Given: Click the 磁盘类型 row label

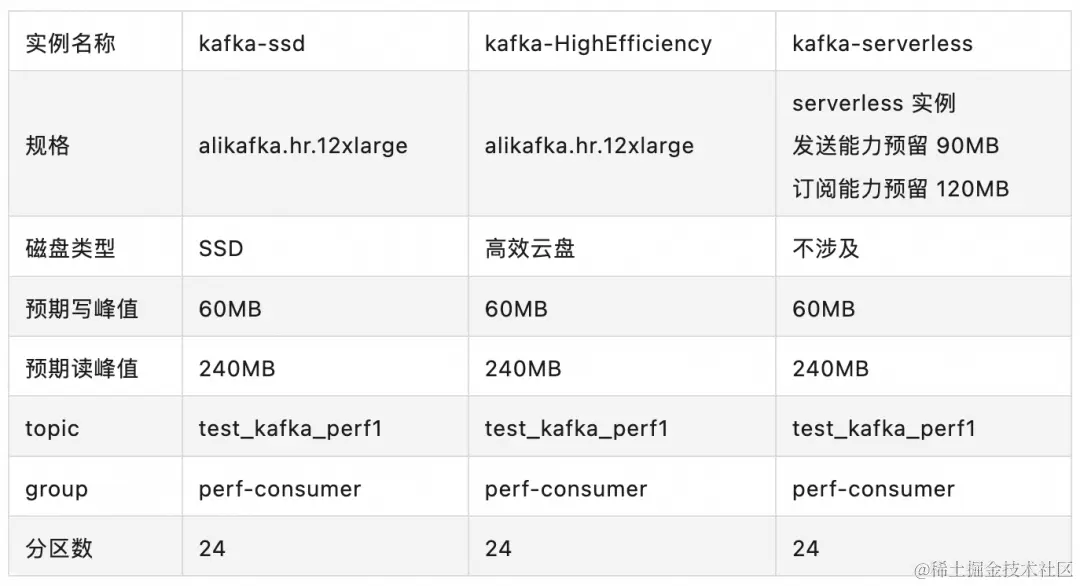Looking at the screenshot, I should [x=70, y=248].
